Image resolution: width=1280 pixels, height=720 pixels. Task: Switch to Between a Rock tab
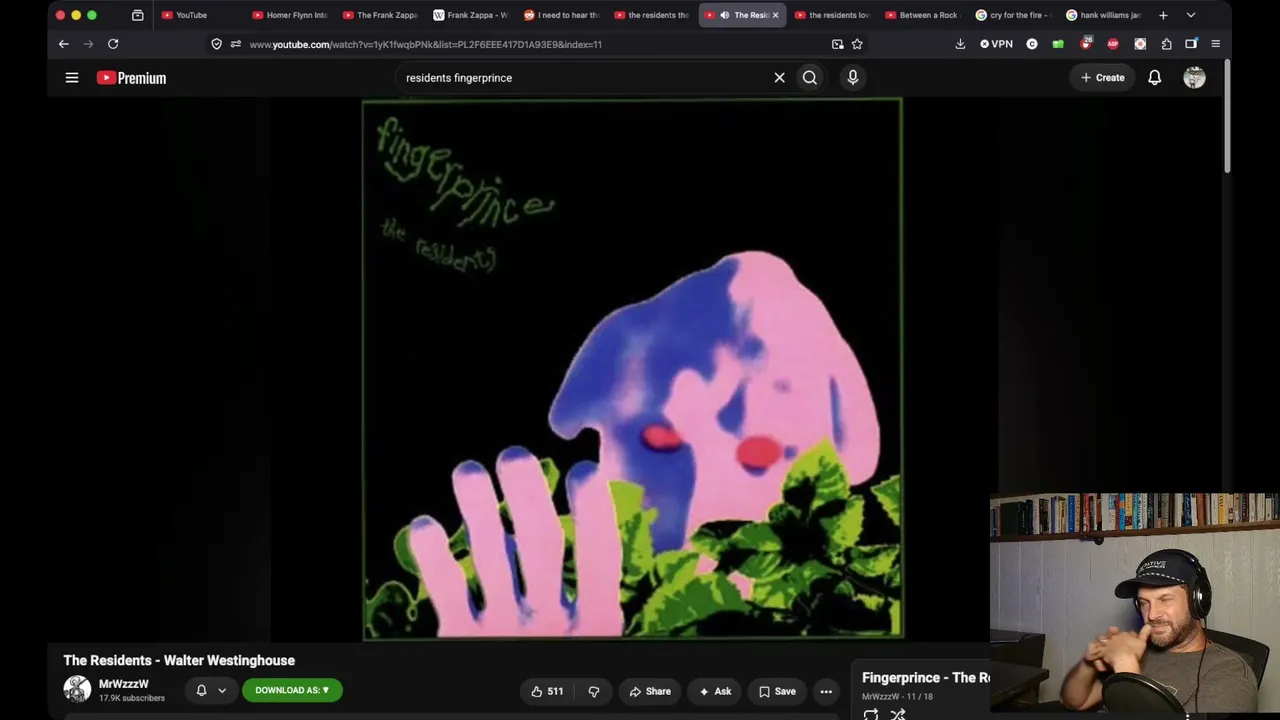922,15
